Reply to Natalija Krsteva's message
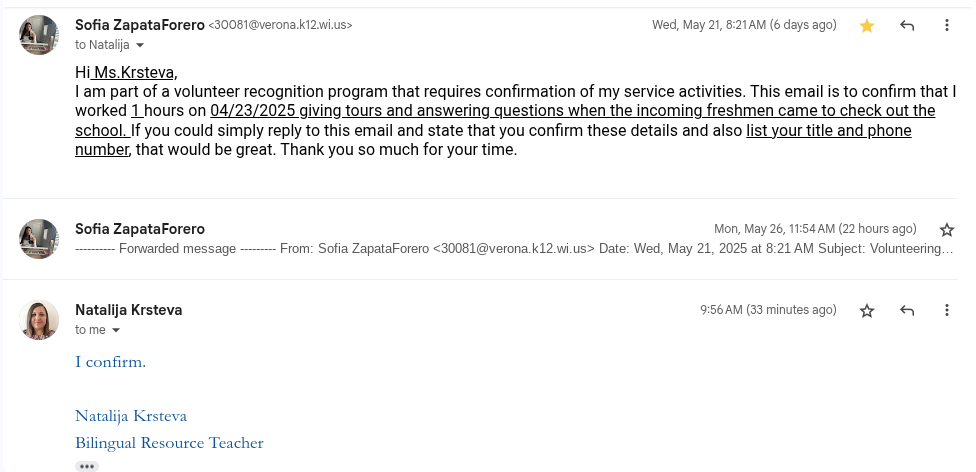The width and height of the screenshot is (976, 472). tap(907, 311)
